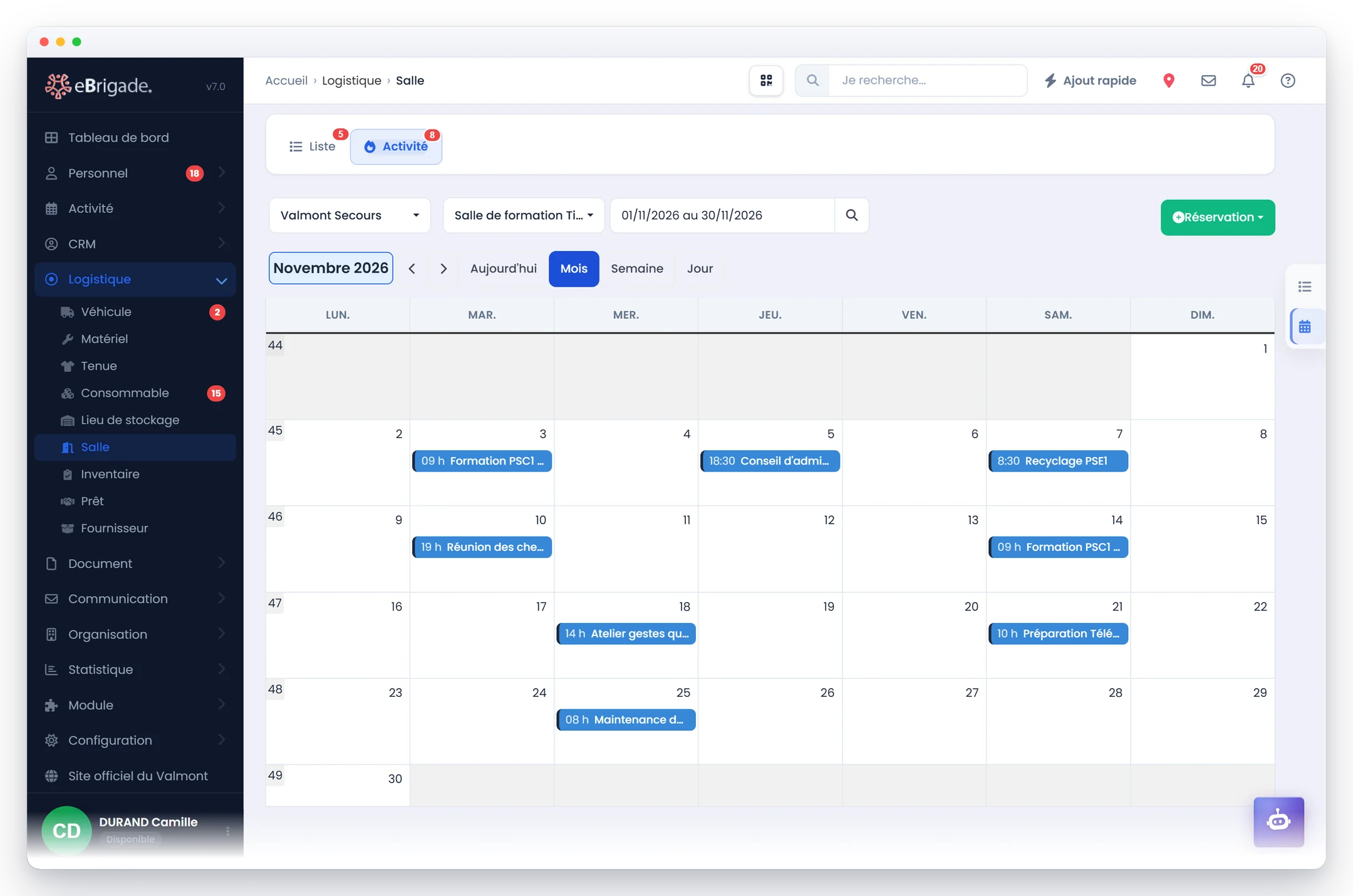Open 08 h Maintenance event
The width and height of the screenshot is (1353, 896).
pos(626,720)
